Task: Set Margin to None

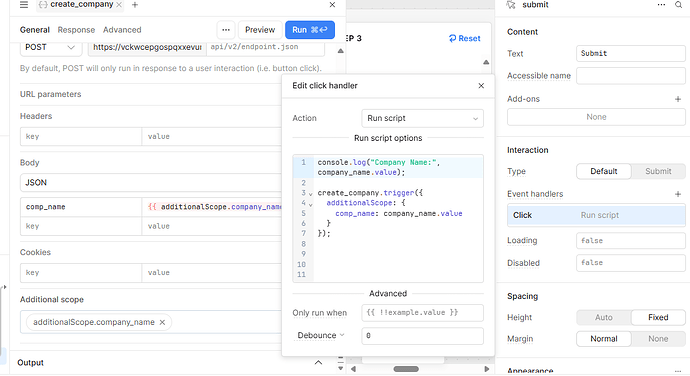Action: point(658,339)
